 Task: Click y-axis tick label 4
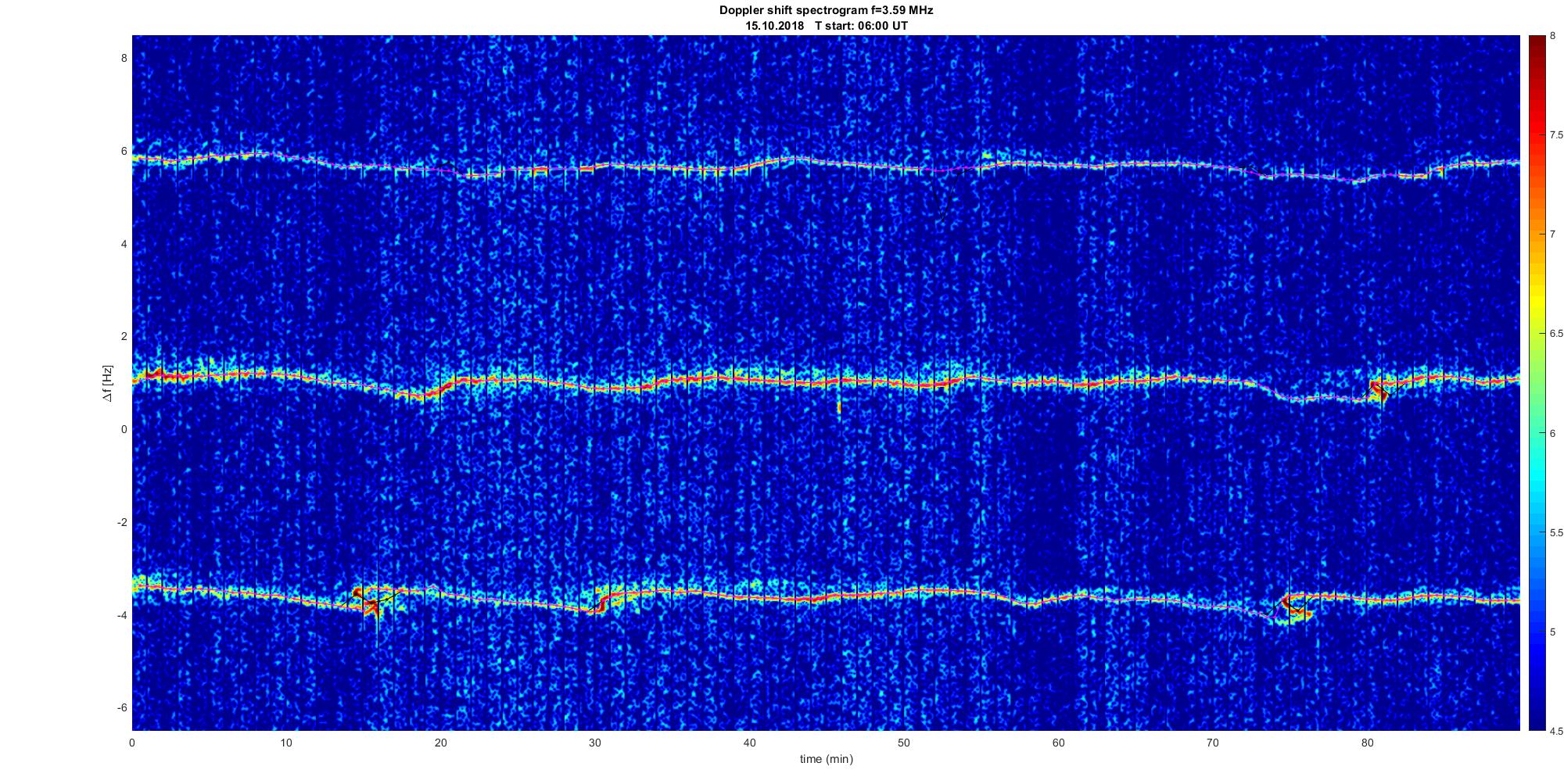(x=124, y=244)
